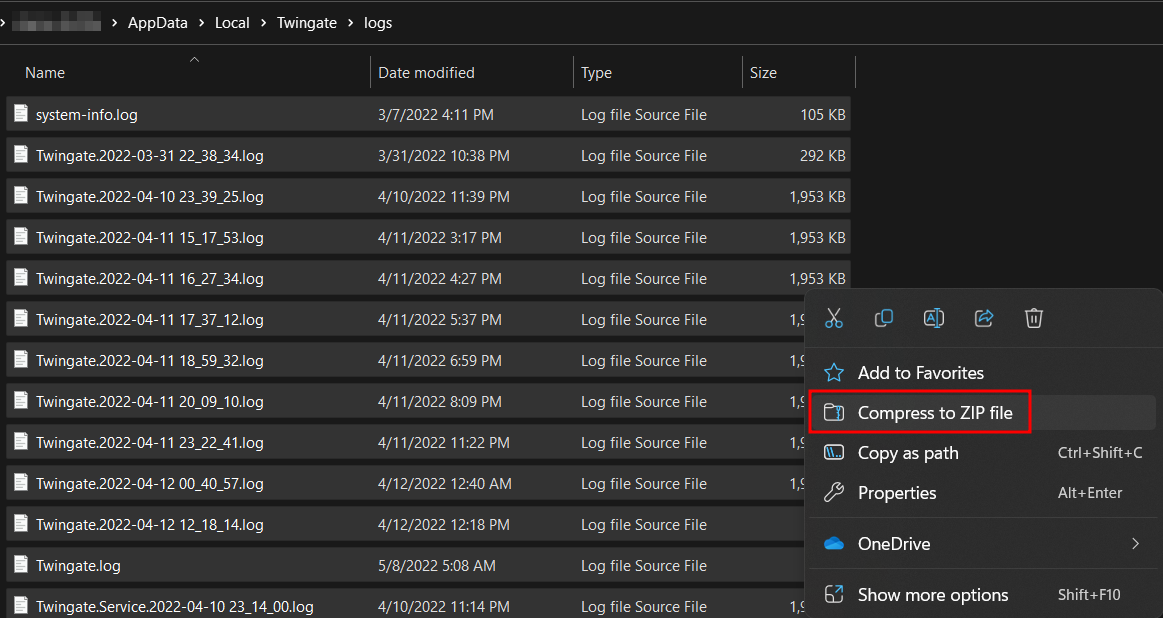Click the file icon beside Twingate.2022-04-11 17_37_12.log
Screen dimensions: 1163x618
pyautogui.click(x=22, y=319)
